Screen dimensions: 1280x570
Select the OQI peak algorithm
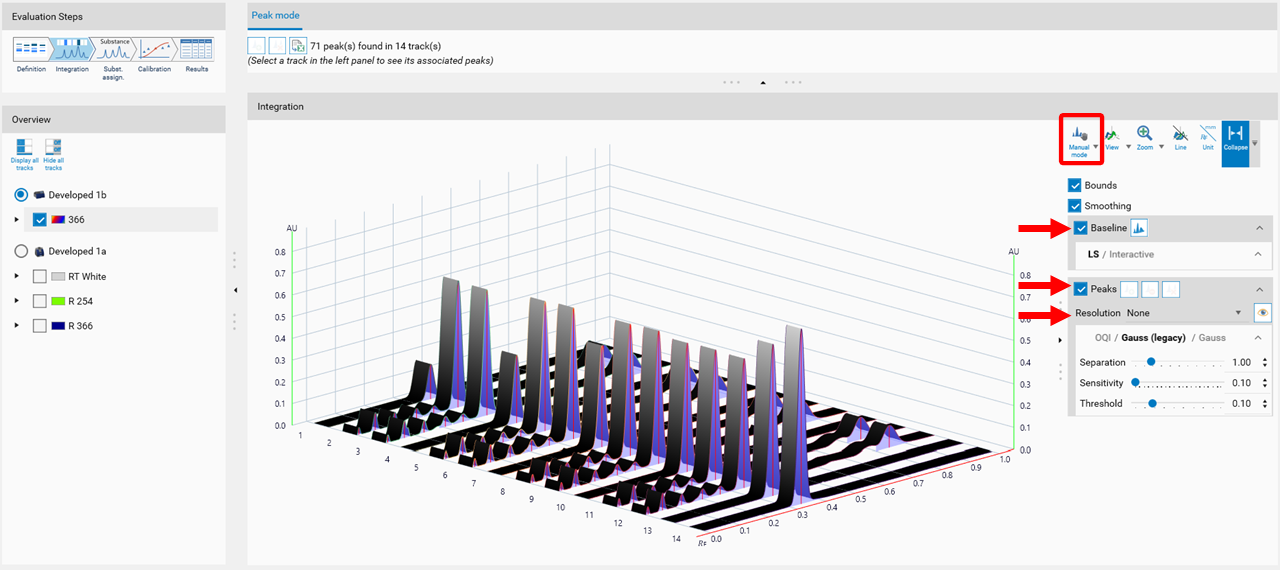(1104, 338)
